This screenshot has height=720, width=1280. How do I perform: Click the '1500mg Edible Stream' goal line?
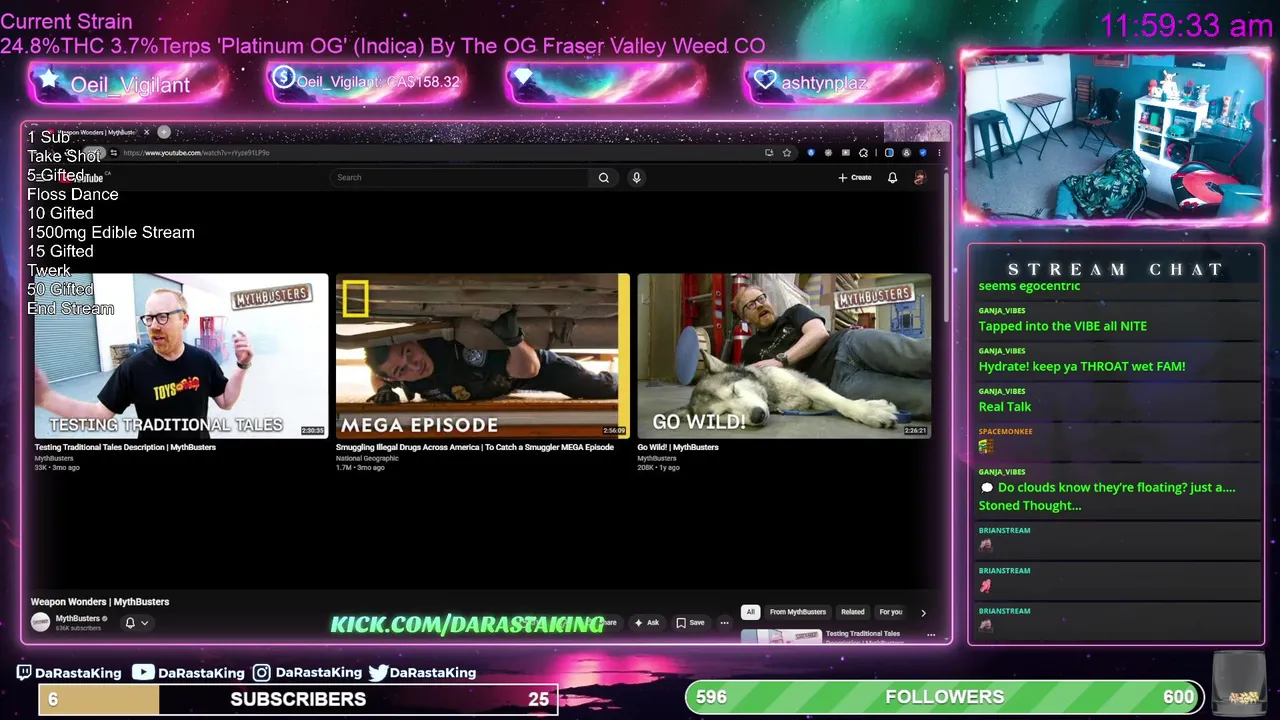111,232
